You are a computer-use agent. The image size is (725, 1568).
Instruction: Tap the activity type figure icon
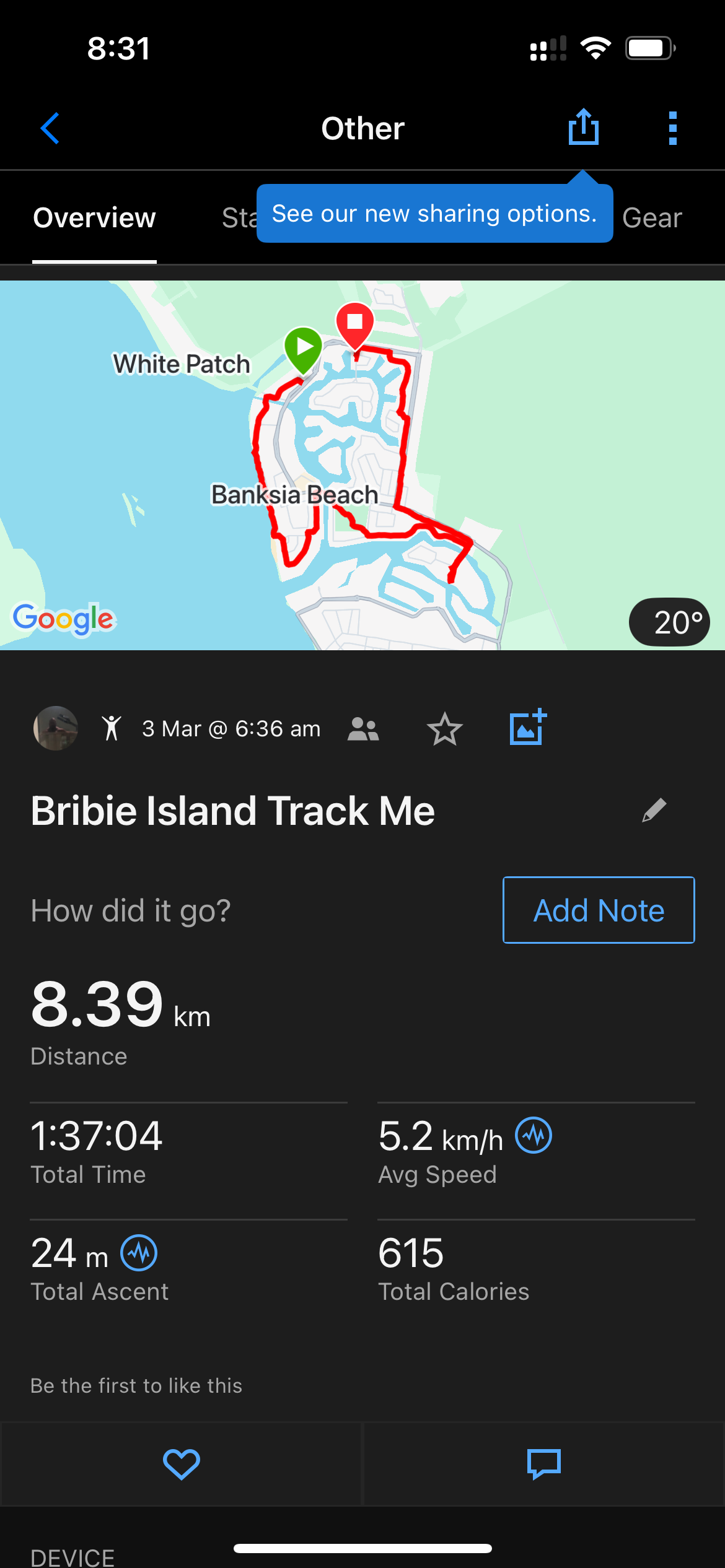pyautogui.click(x=112, y=728)
